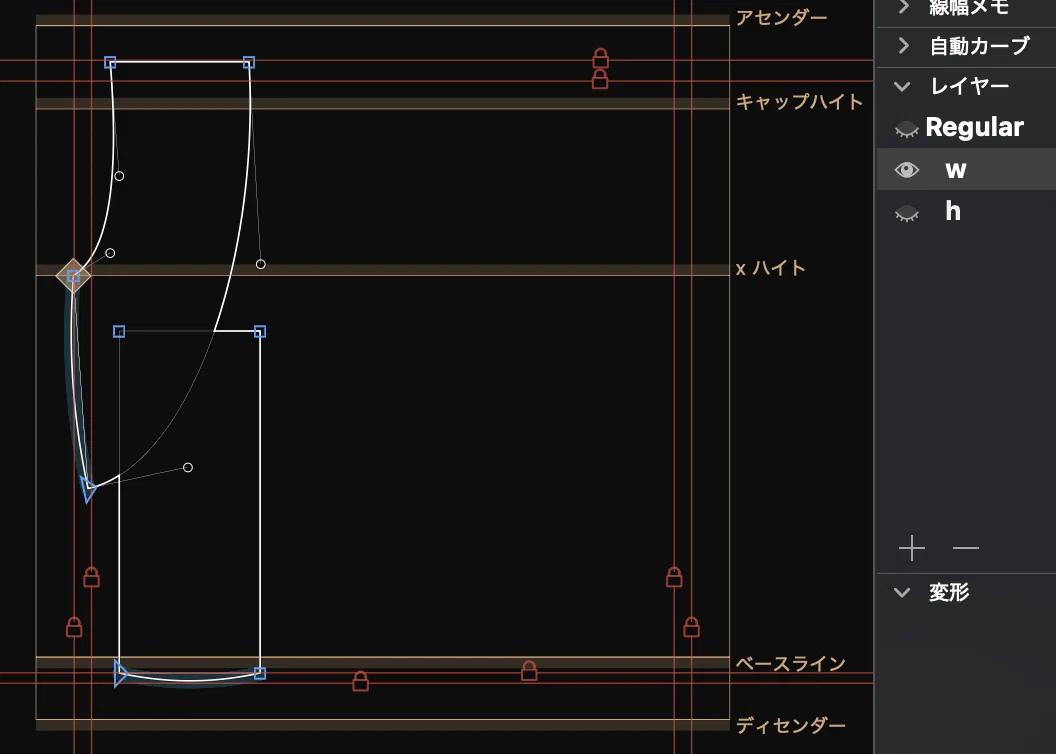Screen dimensions: 1056x754
Task: Click the x ハイト metric label
Action: pos(770,268)
